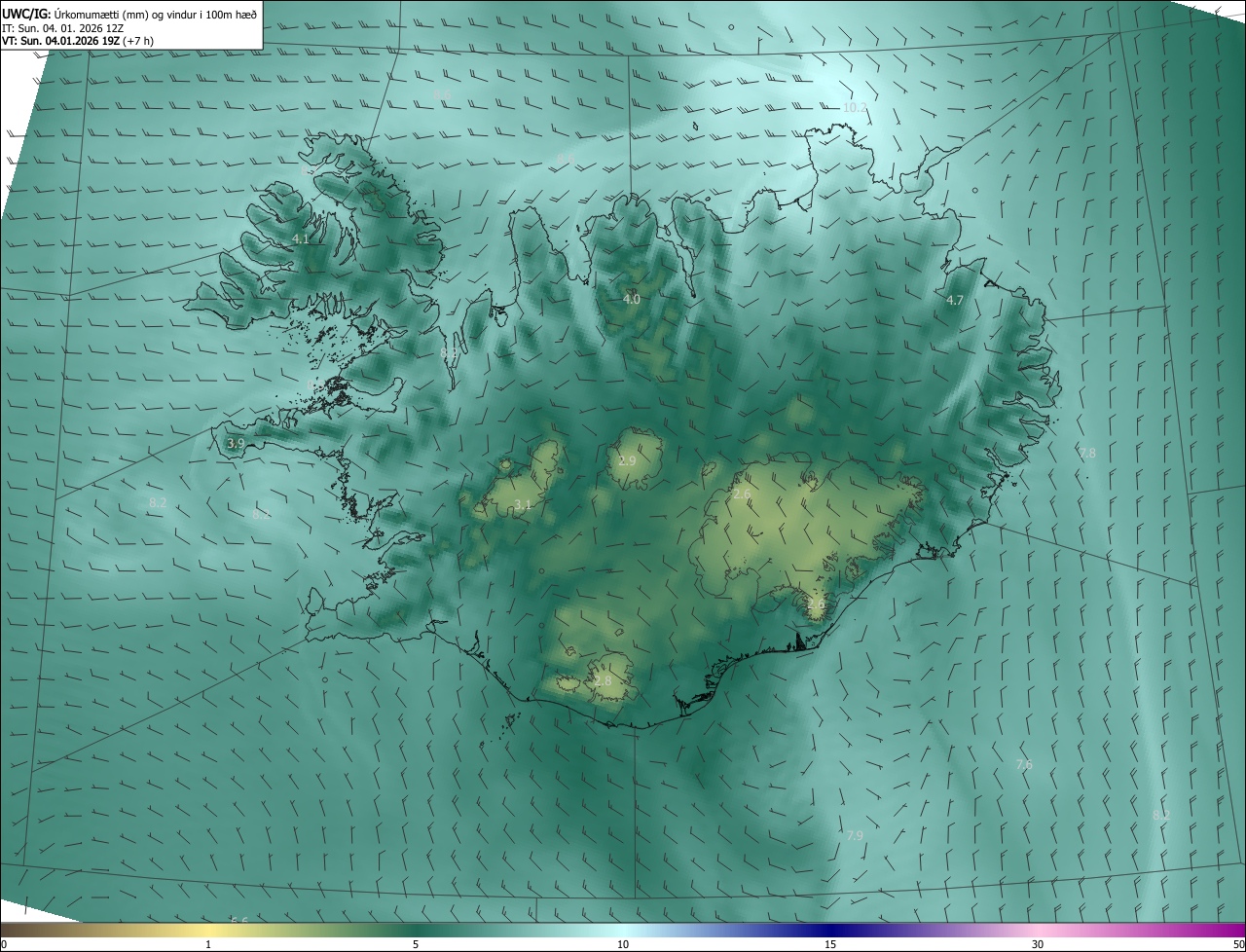
Task: Click the 7.9 value label
Action: click(855, 835)
